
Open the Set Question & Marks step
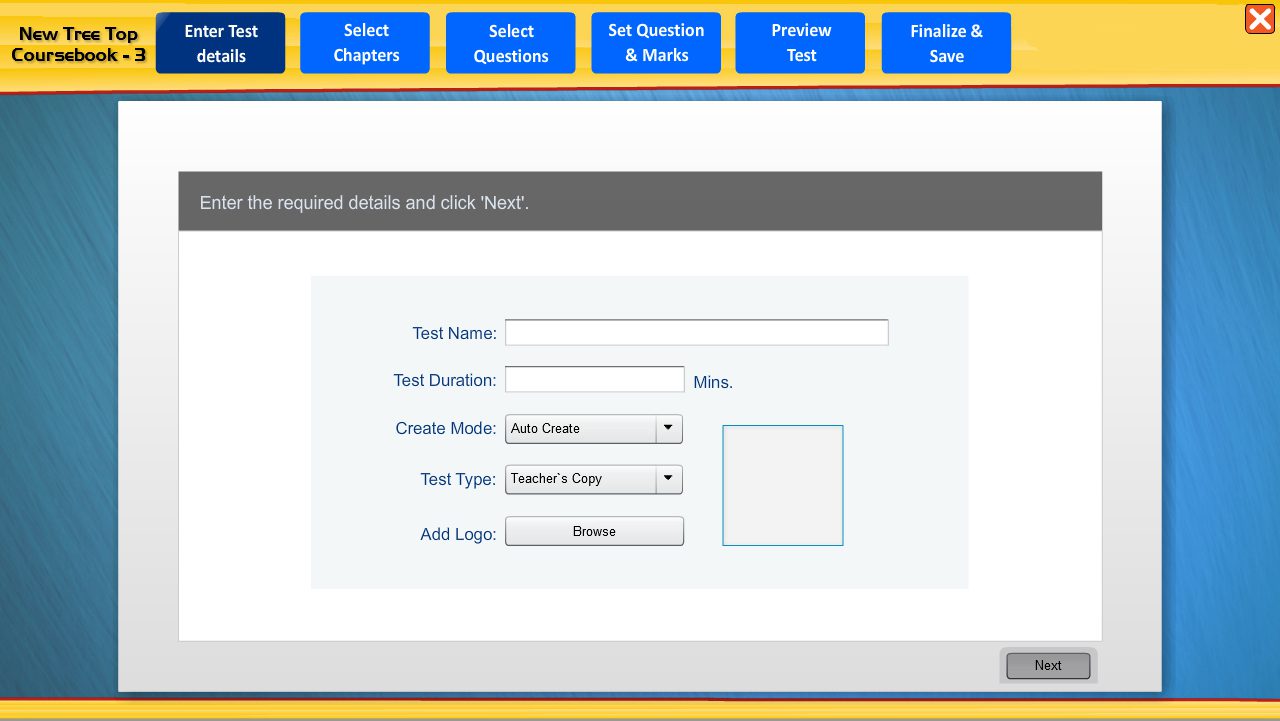pyautogui.click(x=656, y=43)
